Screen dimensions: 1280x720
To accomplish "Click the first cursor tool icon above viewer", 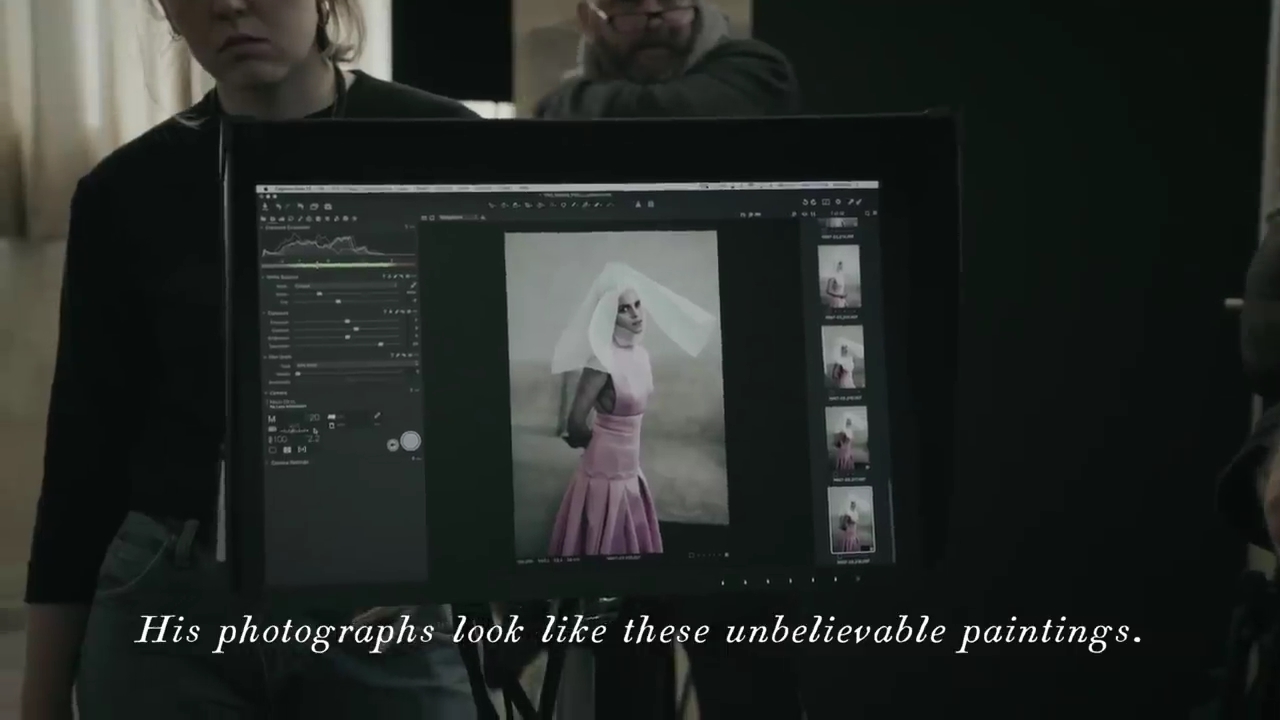I will pyautogui.click(x=492, y=205).
